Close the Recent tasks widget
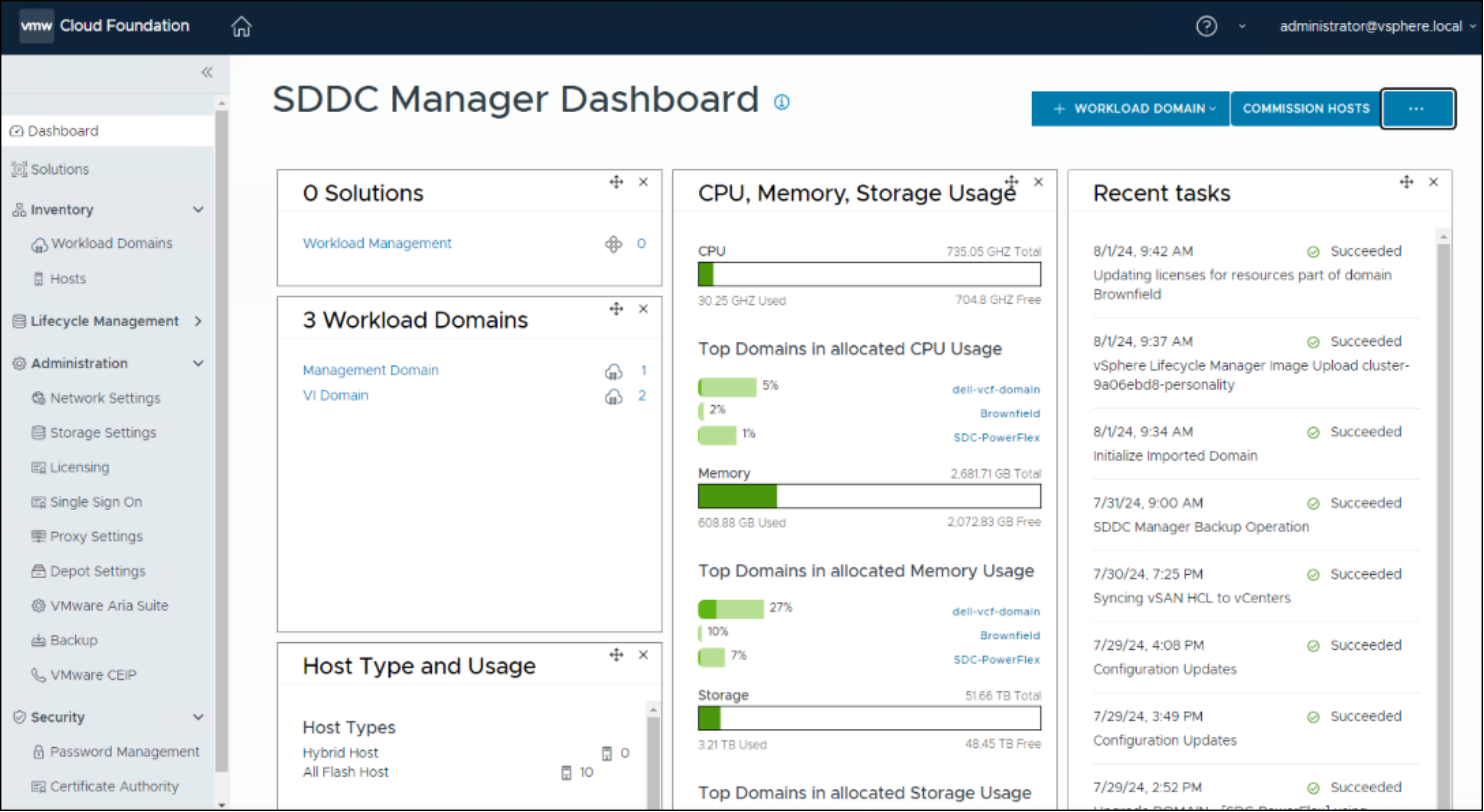This screenshot has height=812, width=1484. 1433,182
